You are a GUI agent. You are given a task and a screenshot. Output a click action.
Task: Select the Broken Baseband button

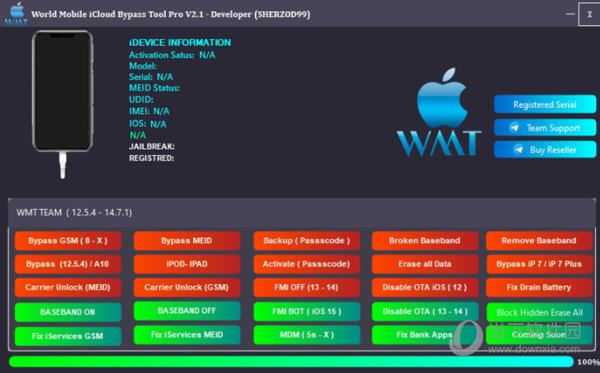click(425, 241)
